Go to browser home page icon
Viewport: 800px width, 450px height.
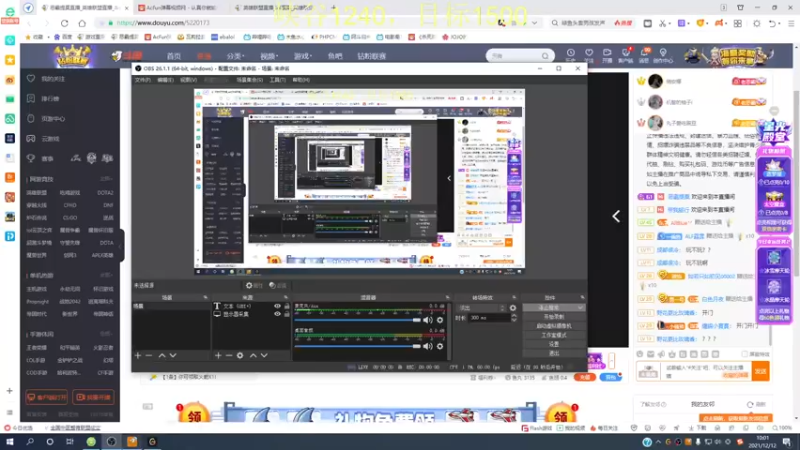pos(82,23)
